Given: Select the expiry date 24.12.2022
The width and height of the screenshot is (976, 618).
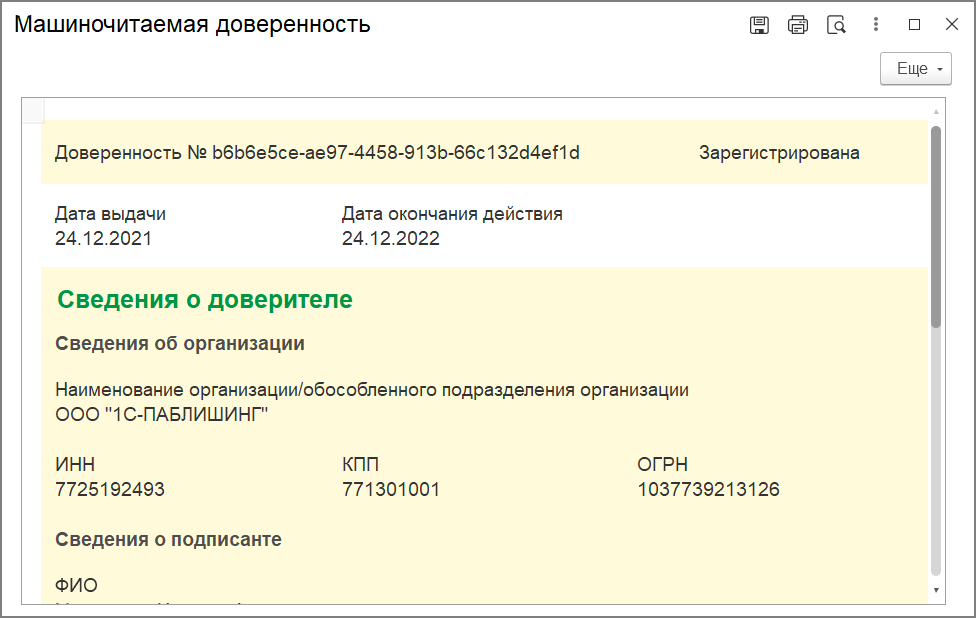Looking at the screenshot, I should point(391,239).
